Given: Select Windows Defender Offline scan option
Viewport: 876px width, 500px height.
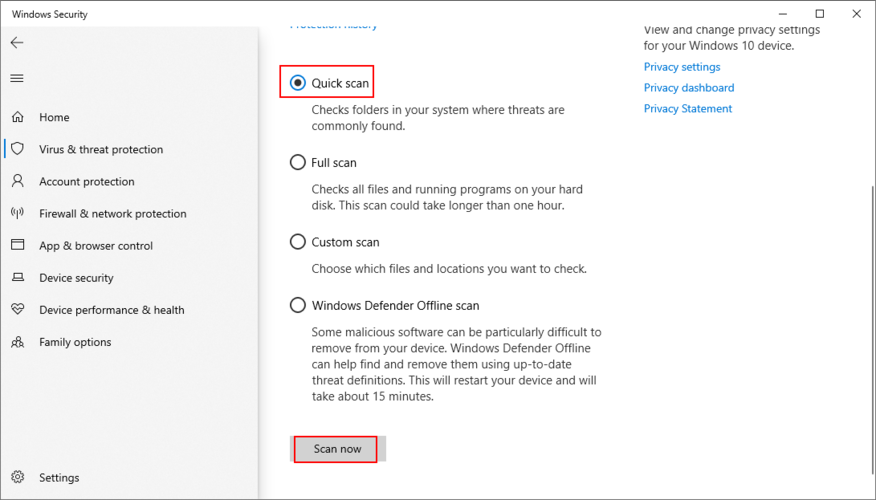Looking at the screenshot, I should [x=298, y=306].
